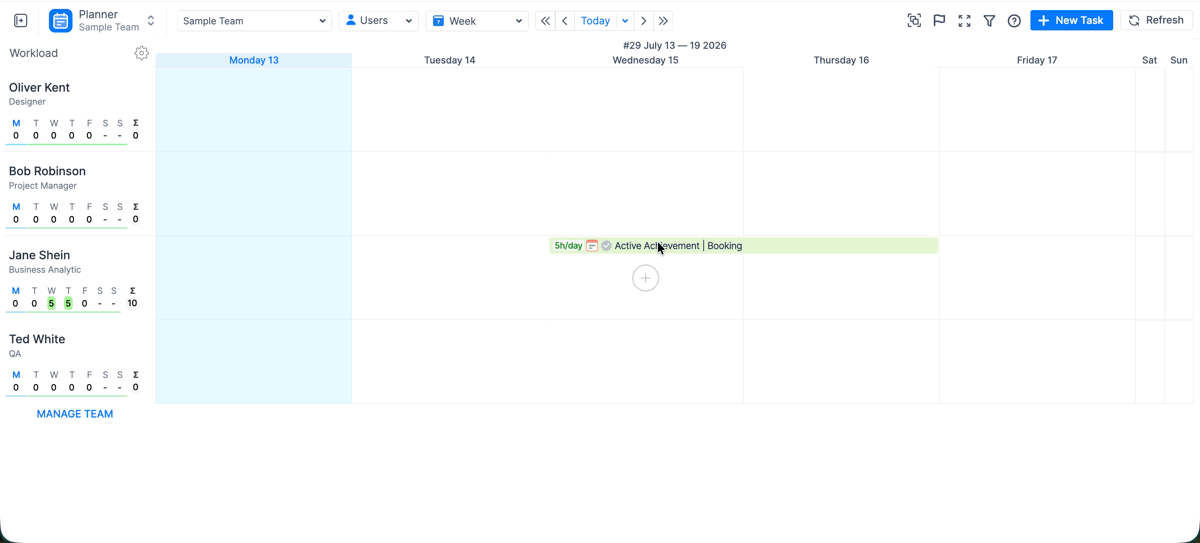Click Bob Robinson's Project Manager role label
The image size is (1200, 543).
pyautogui.click(x=43, y=186)
